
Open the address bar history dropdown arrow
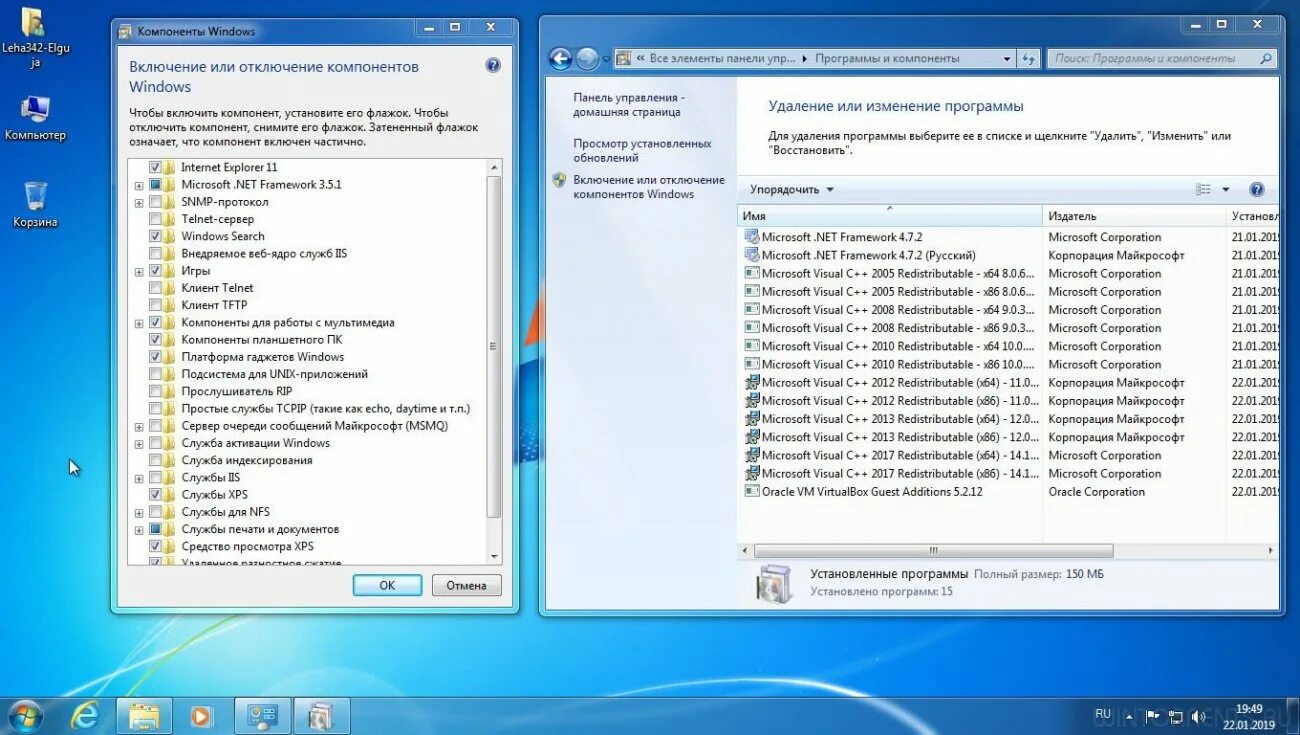pyautogui.click(x=1007, y=59)
